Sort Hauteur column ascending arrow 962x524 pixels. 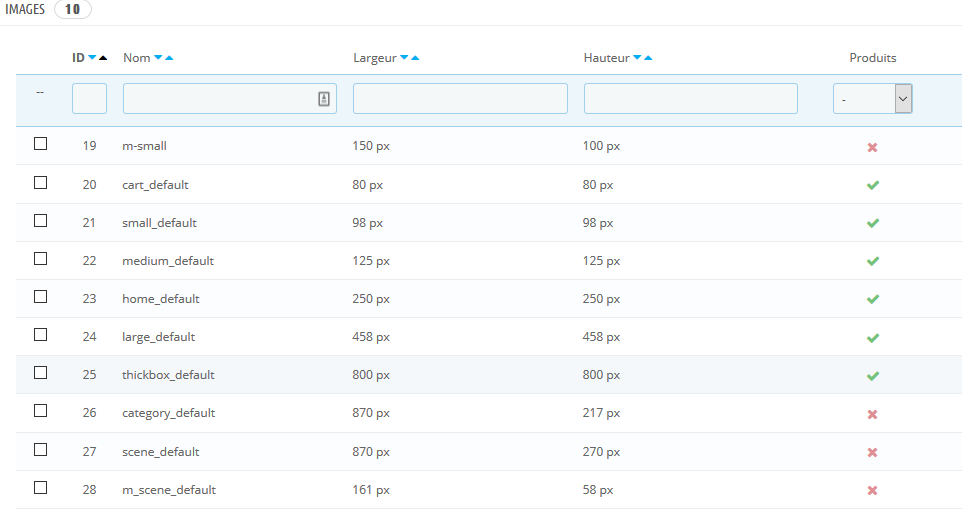[x=648, y=58]
